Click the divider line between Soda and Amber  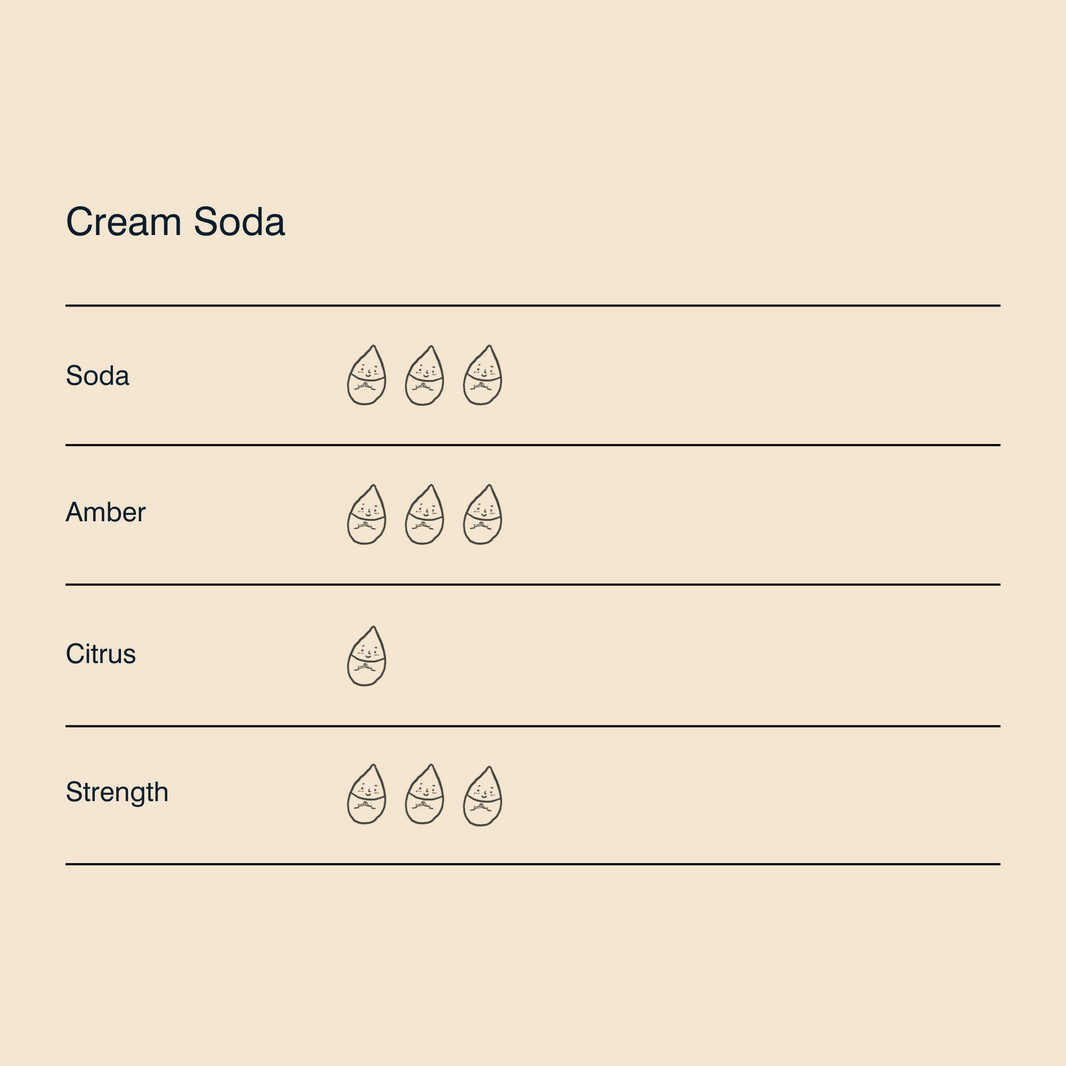coord(533,445)
